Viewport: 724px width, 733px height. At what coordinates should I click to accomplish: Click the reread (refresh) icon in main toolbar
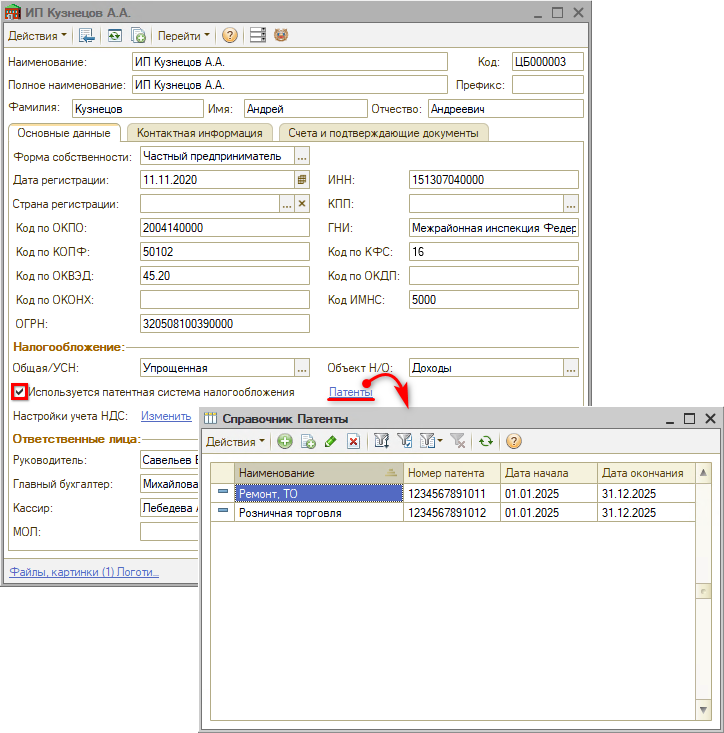coord(115,35)
